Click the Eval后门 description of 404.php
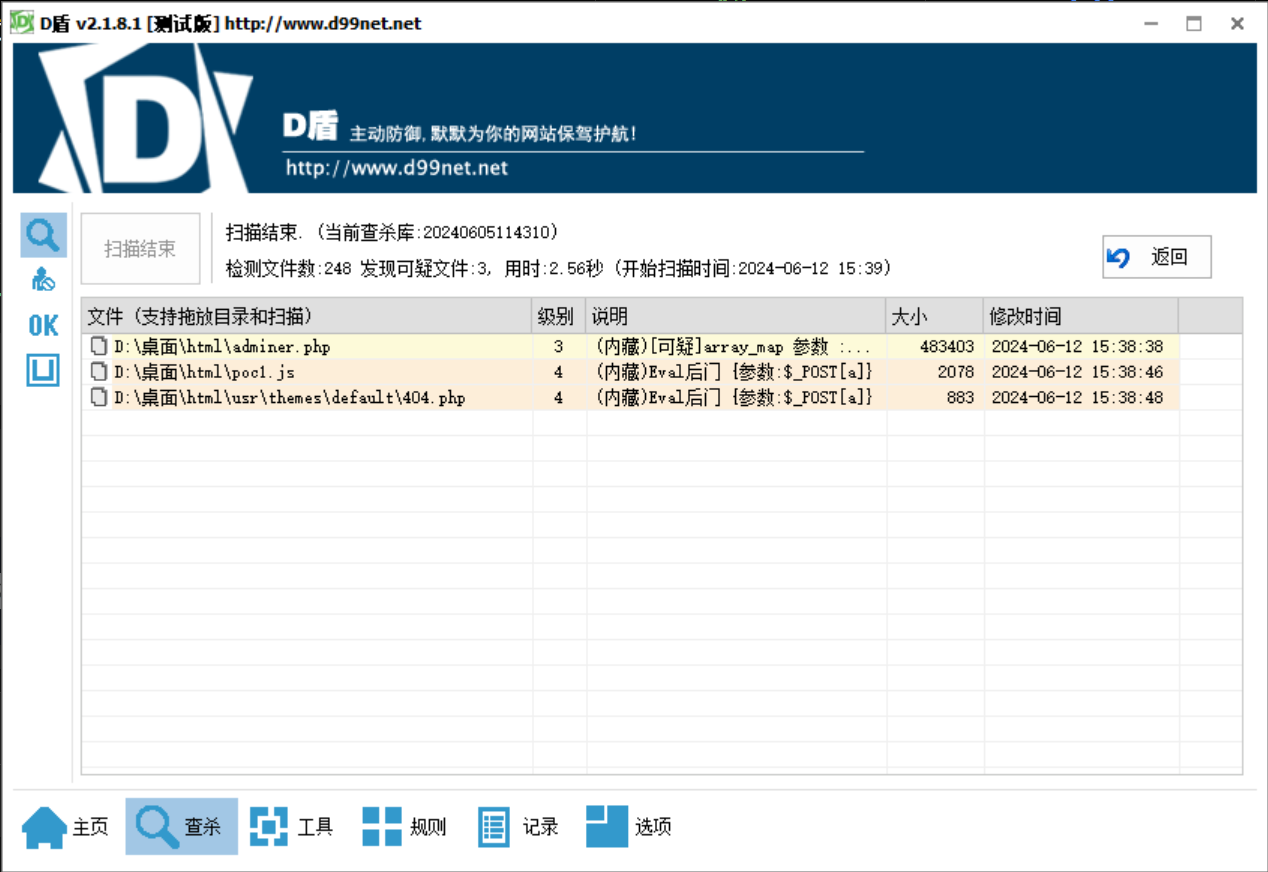The width and height of the screenshot is (1268, 872). 734,397
